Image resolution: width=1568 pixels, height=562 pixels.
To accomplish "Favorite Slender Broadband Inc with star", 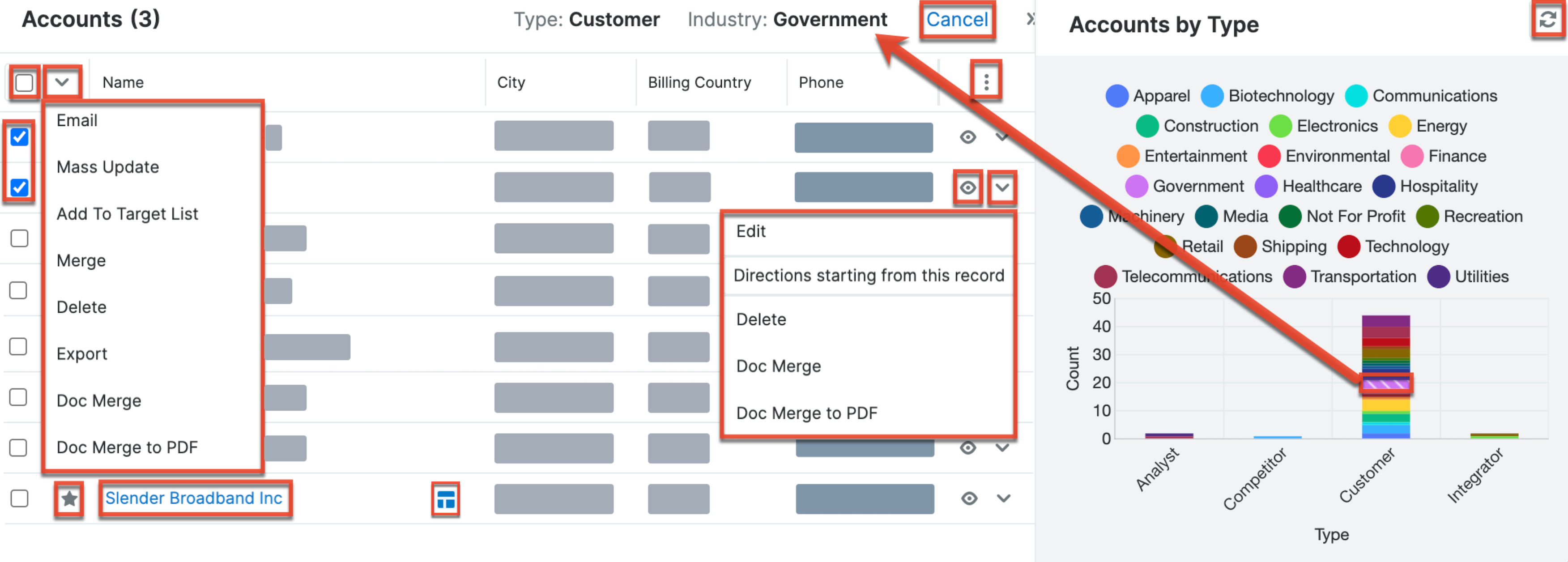I will point(69,498).
